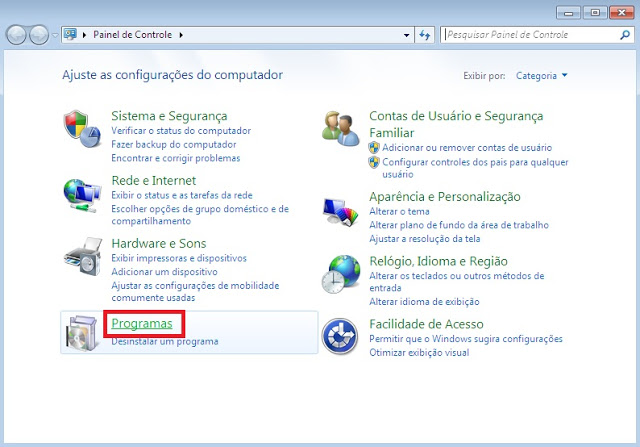Open Fazer backup do computador link
Viewport: 640px width, 447px height.
tap(174, 145)
